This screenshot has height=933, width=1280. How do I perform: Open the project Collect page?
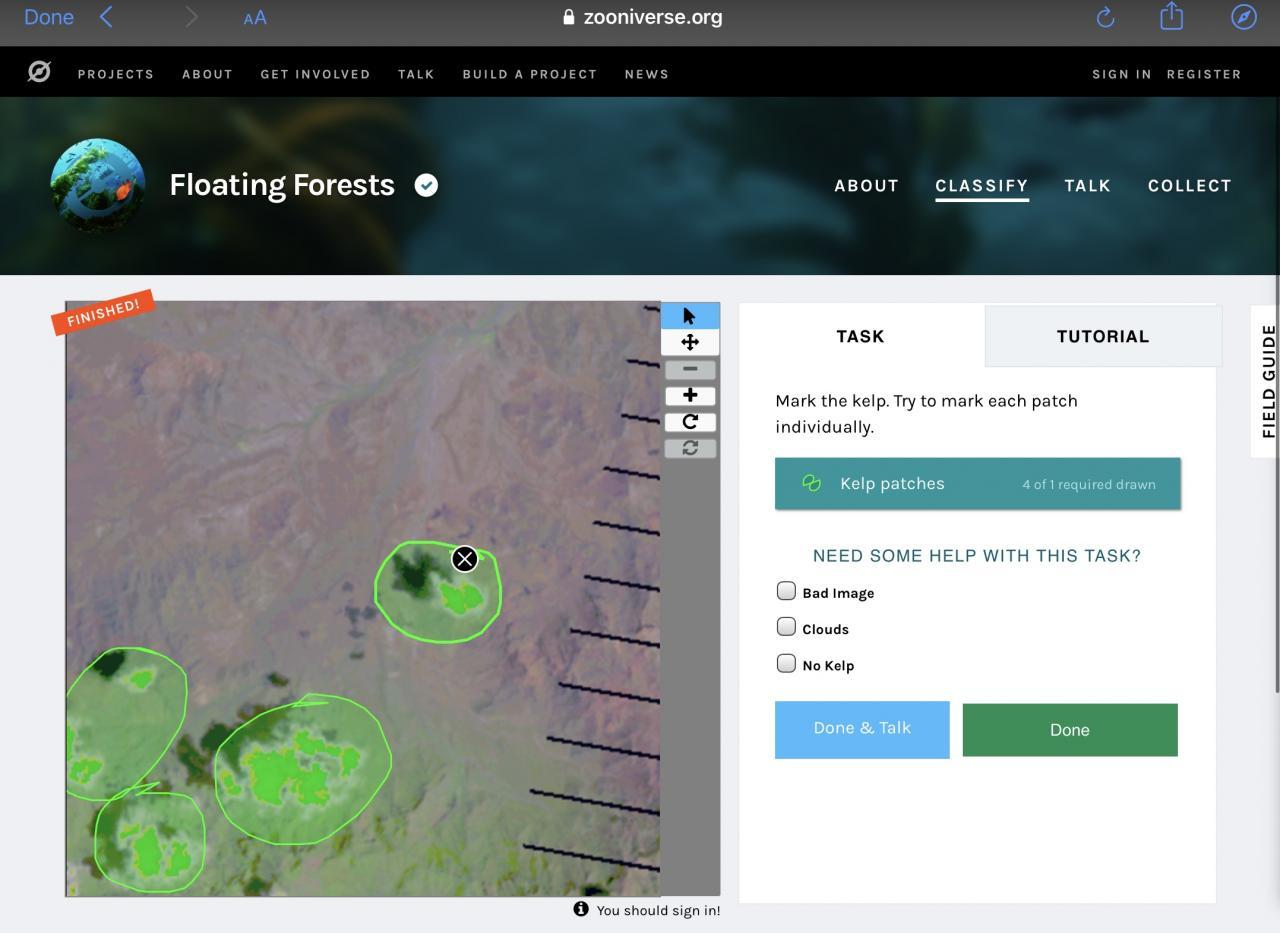(x=1190, y=186)
